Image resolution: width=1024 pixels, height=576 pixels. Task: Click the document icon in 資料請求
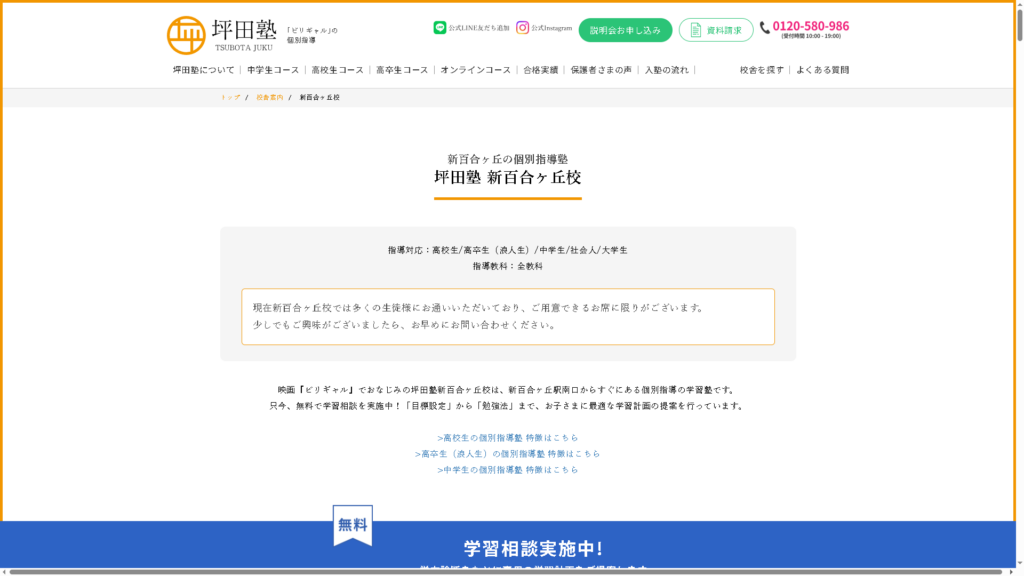[696, 30]
